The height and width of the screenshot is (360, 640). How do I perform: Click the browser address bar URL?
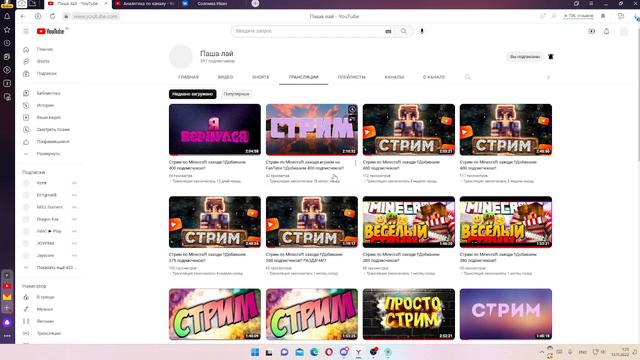pyautogui.click(x=96, y=16)
